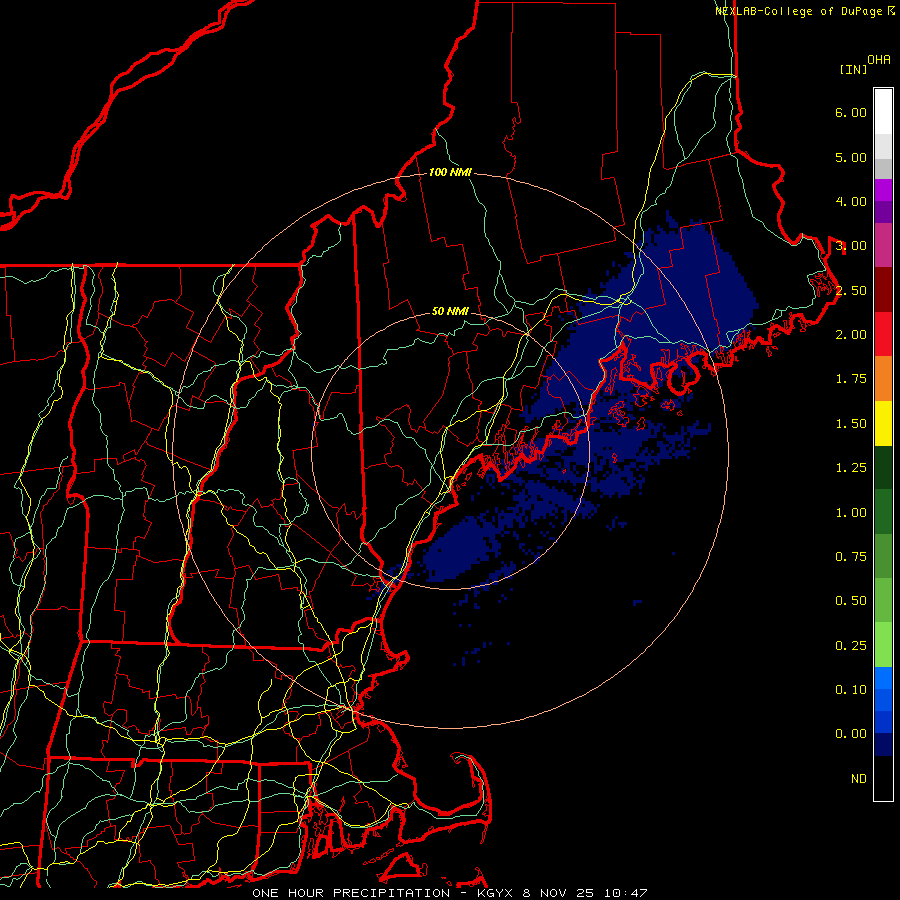Pick the dark red legend swatch

[883, 290]
